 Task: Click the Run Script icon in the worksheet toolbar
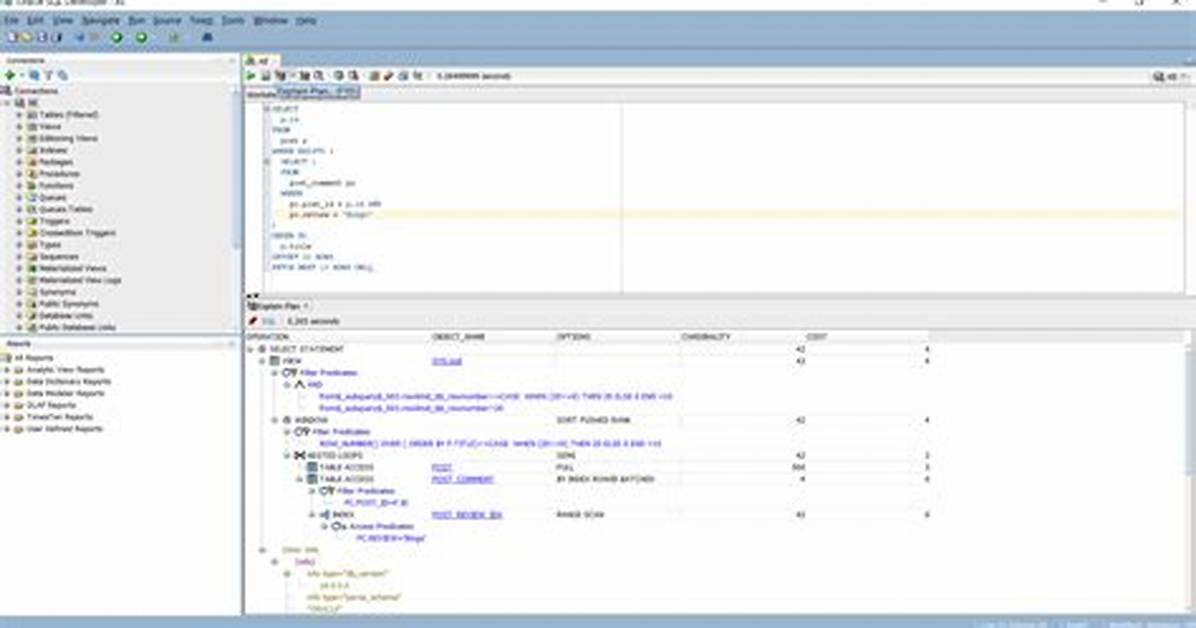(265, 76)
